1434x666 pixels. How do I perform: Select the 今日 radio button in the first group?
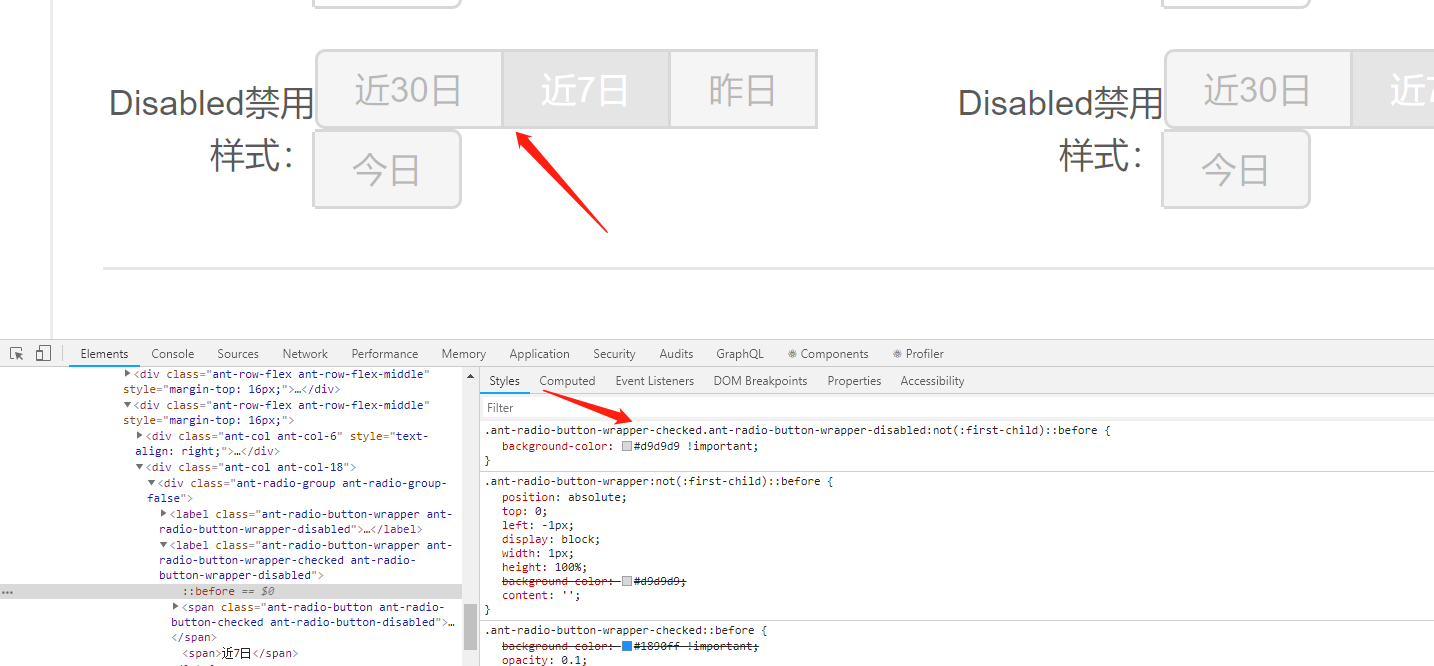click(x=387, y=169)
